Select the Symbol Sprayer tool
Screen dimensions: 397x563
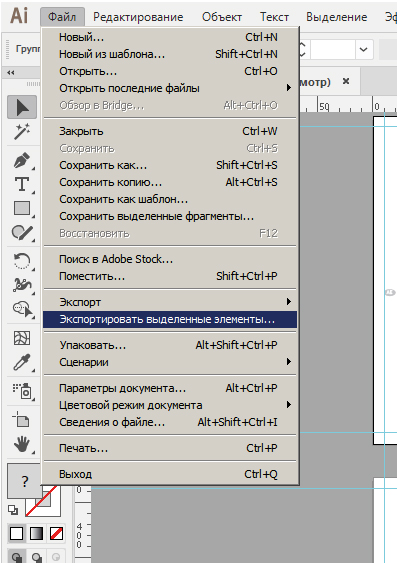(22, 391)
